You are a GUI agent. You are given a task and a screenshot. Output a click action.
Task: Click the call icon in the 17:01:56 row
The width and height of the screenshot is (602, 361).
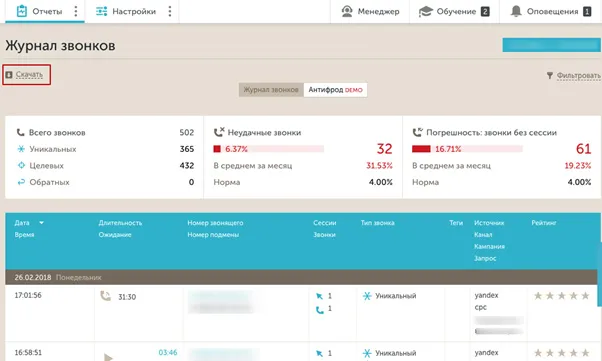coord(105,296)
